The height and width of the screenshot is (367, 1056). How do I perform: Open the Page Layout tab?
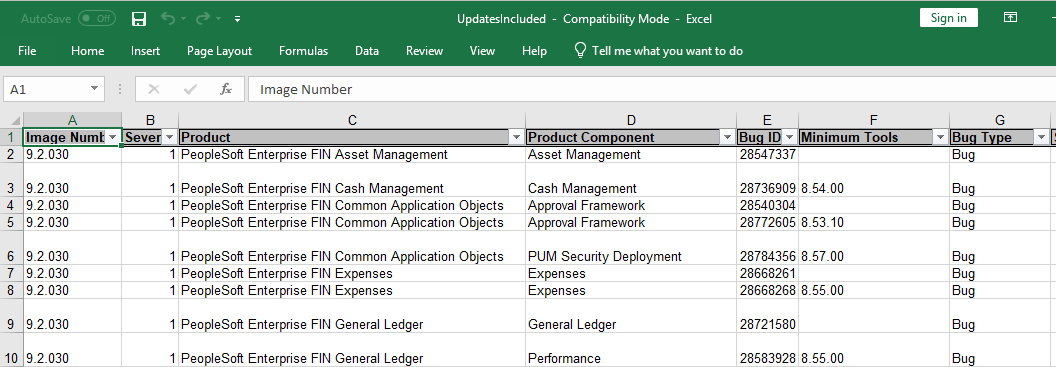click(x=220, y=51)
